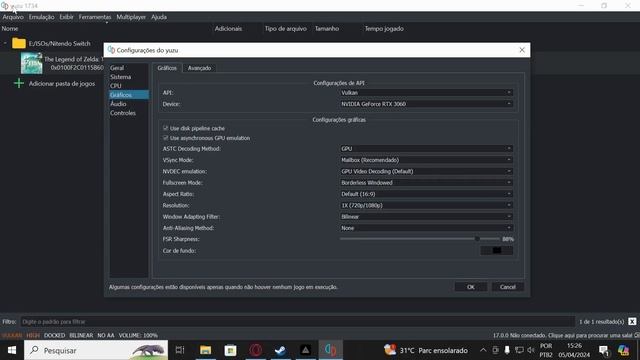Select the Gráficos tab
This screenshot has width=640, height=360.
pyautogui.click(x=167, y=68)
